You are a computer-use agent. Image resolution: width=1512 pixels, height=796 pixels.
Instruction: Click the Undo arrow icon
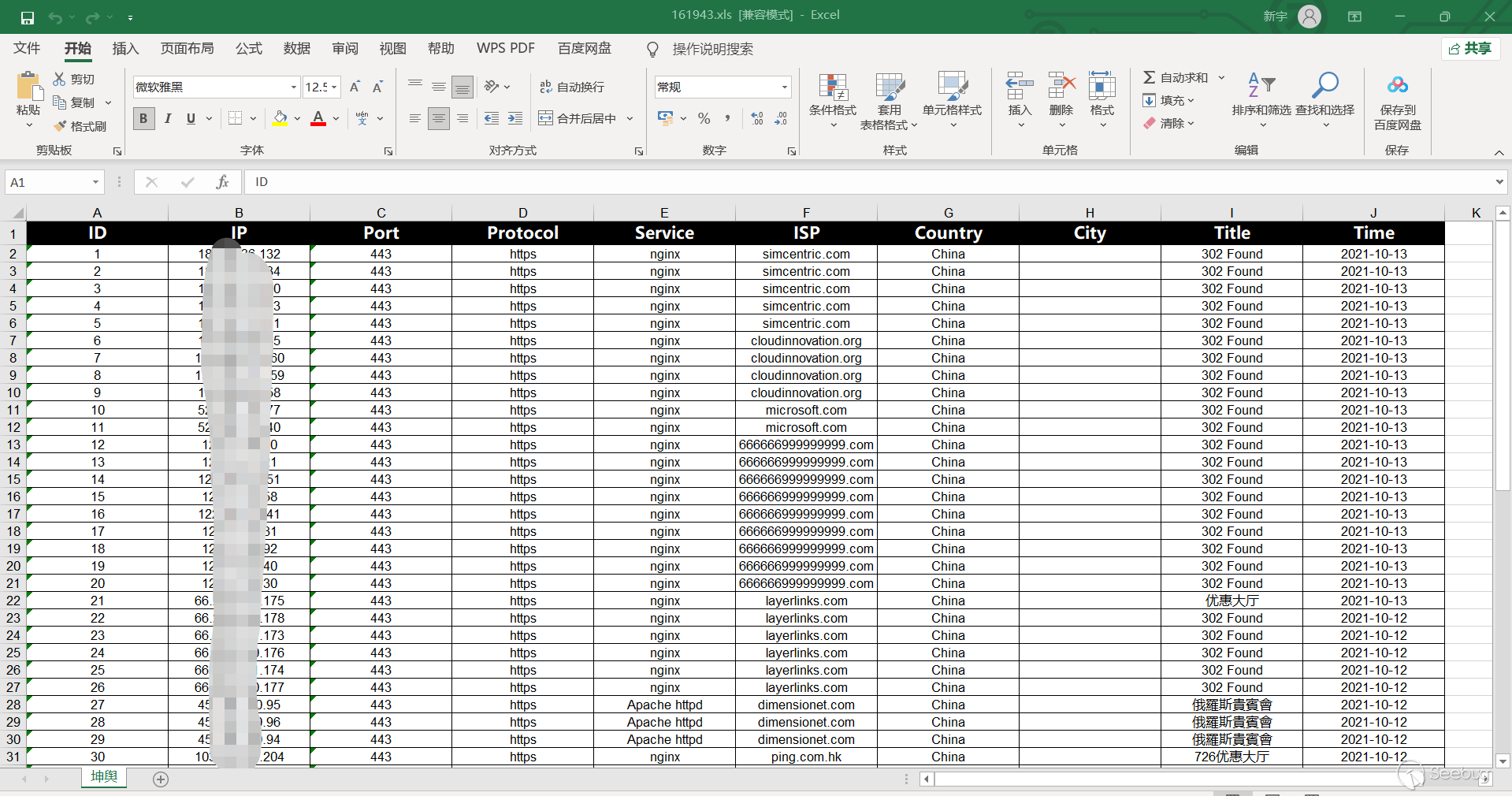pos(55,17)
